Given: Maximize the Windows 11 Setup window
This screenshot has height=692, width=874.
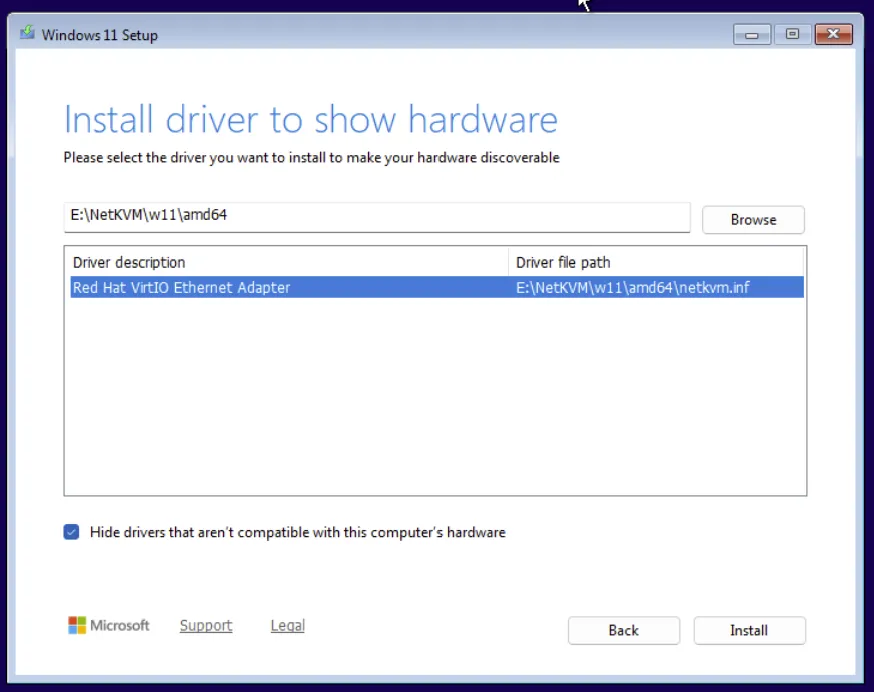Looking at the screenshot, I should pyautogui.click(x=792, y=35).
